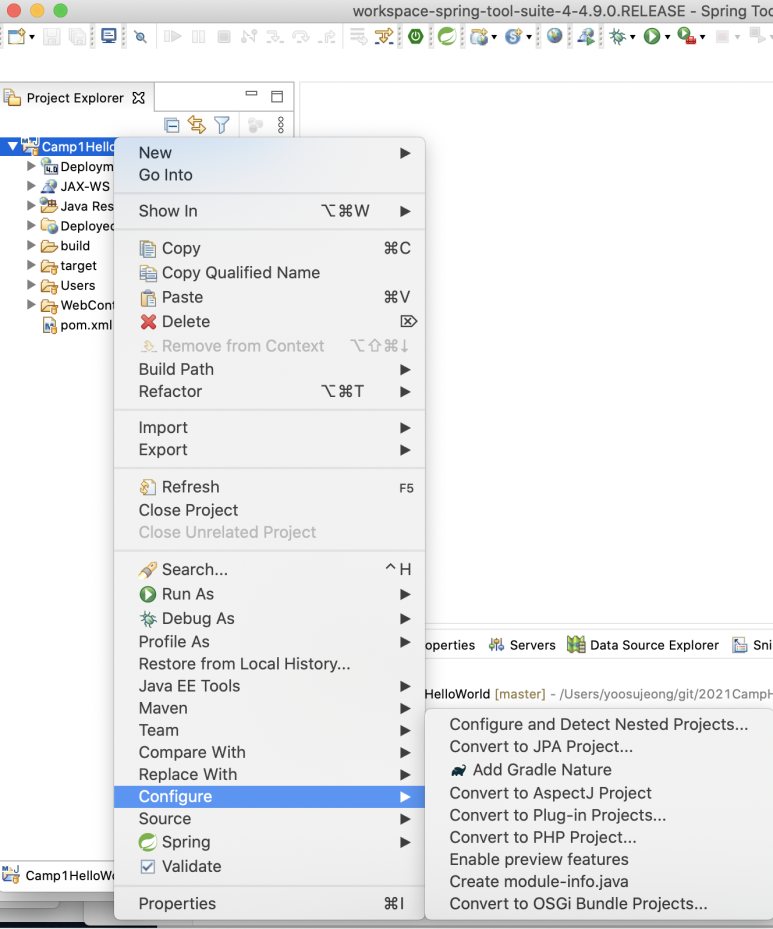This screenshot has width=773, height=929.
Task: Open the External Tools dropdown arrow
Action: (703, 37)
